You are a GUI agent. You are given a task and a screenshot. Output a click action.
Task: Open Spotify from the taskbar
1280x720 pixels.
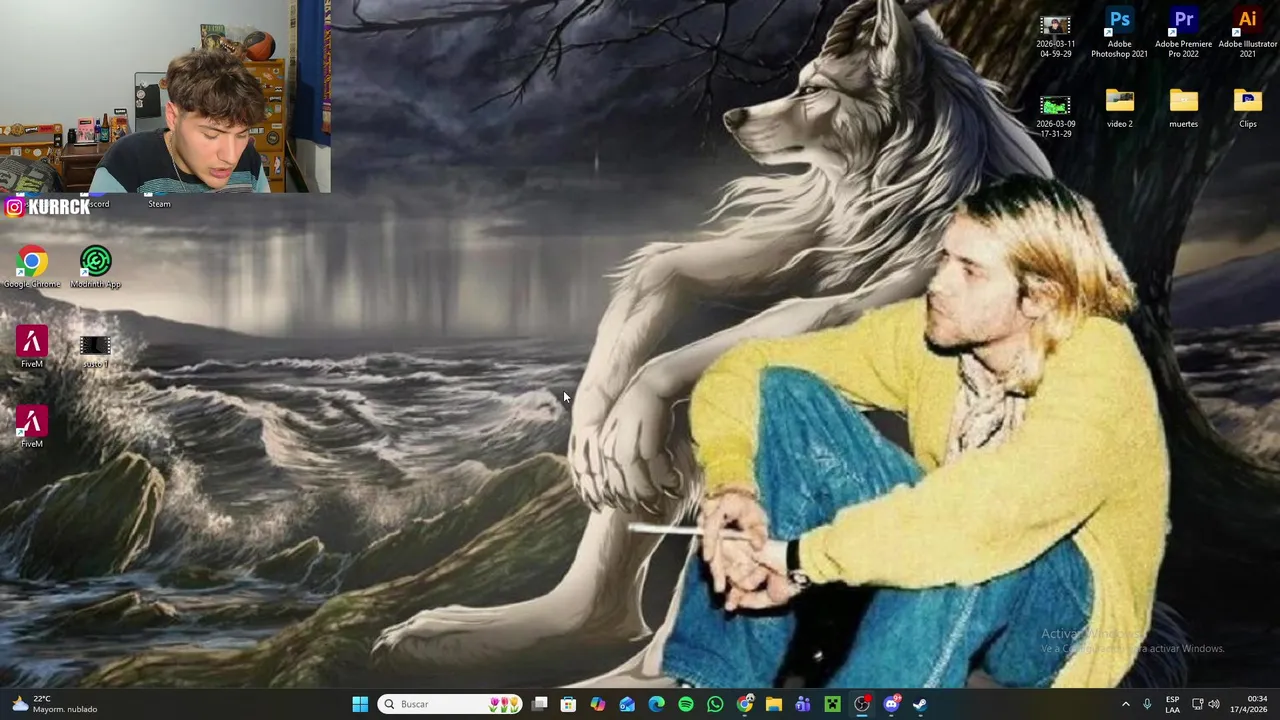click(686, 704)
